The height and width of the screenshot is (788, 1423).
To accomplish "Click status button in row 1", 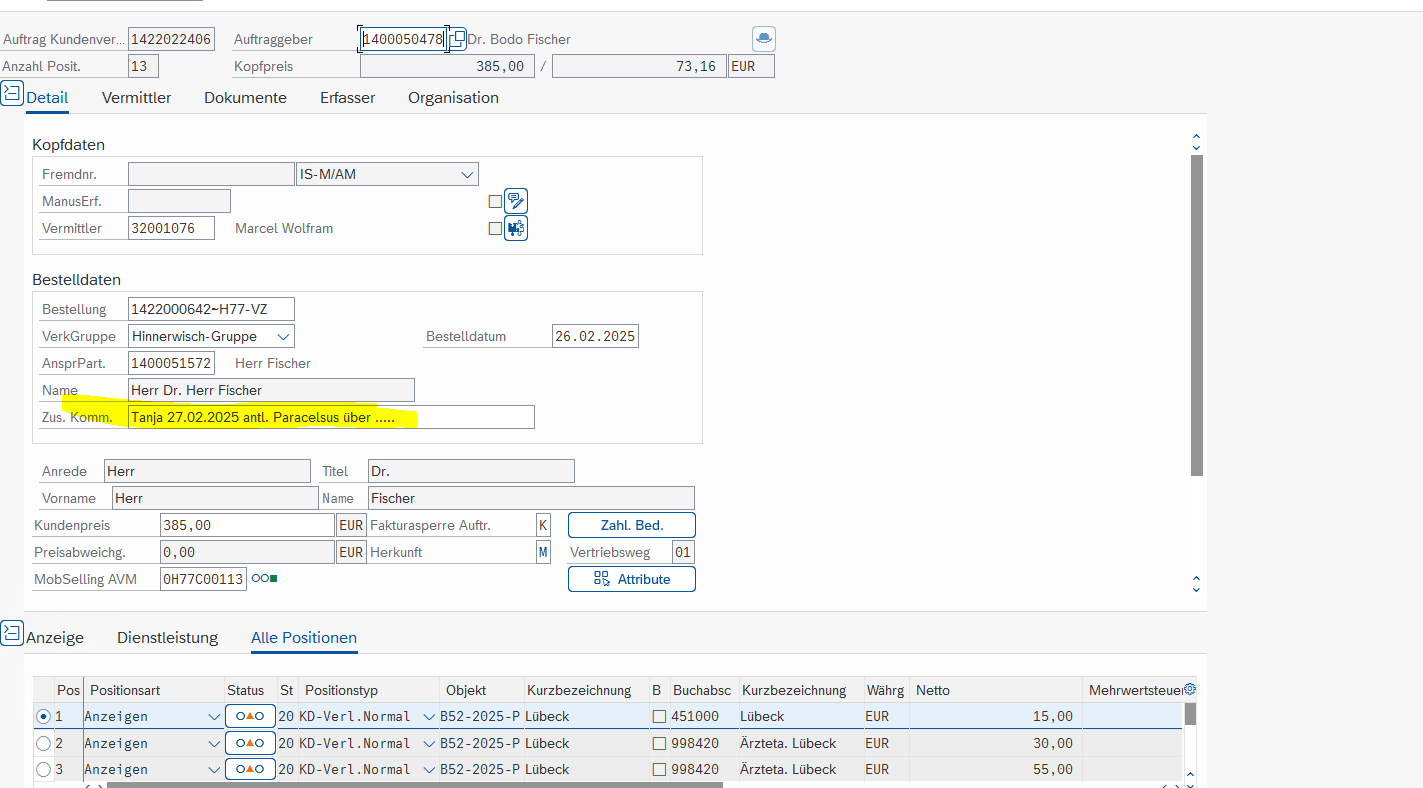I will point(250,716).
